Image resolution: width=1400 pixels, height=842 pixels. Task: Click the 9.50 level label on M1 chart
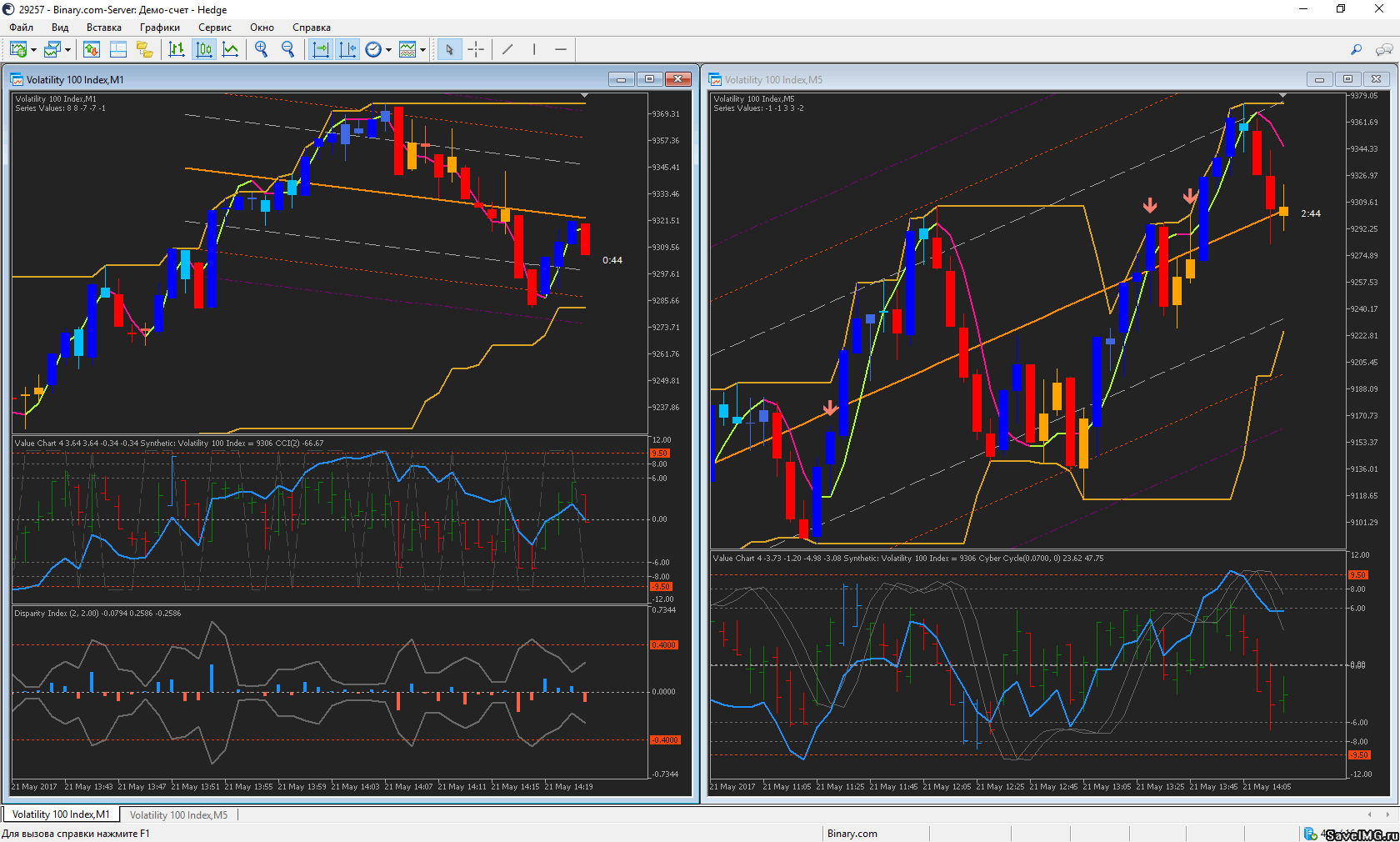pos(659,454)
